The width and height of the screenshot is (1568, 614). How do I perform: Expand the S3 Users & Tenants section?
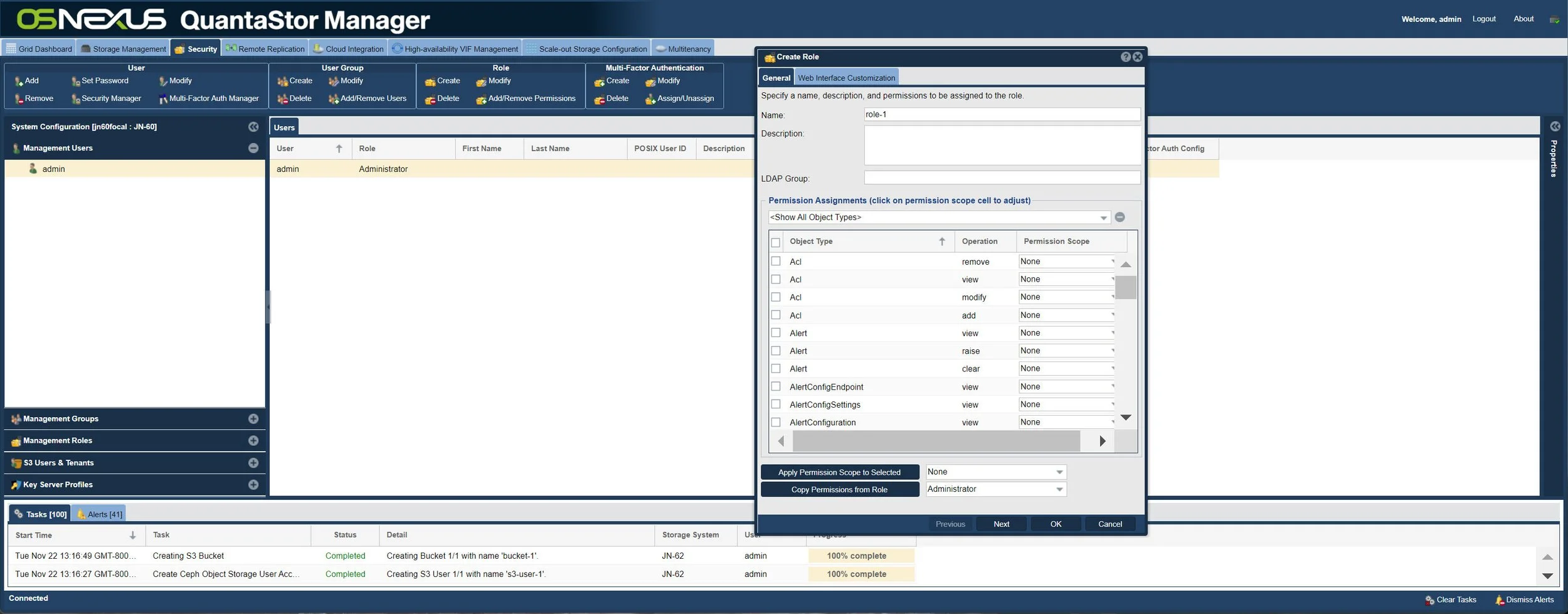253,463
